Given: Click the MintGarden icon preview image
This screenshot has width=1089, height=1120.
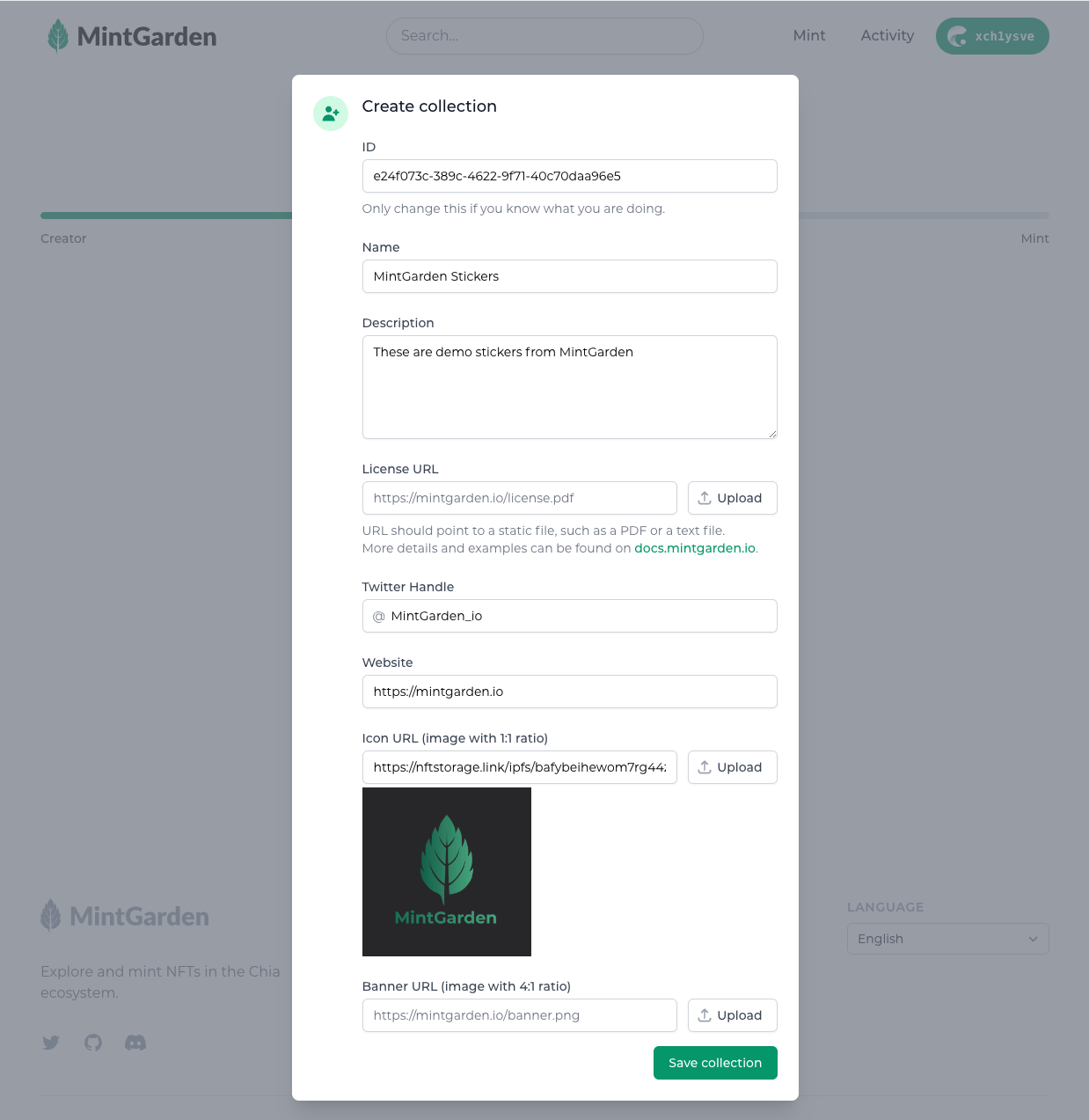Looking at the screenshot, I should [447, 872].
